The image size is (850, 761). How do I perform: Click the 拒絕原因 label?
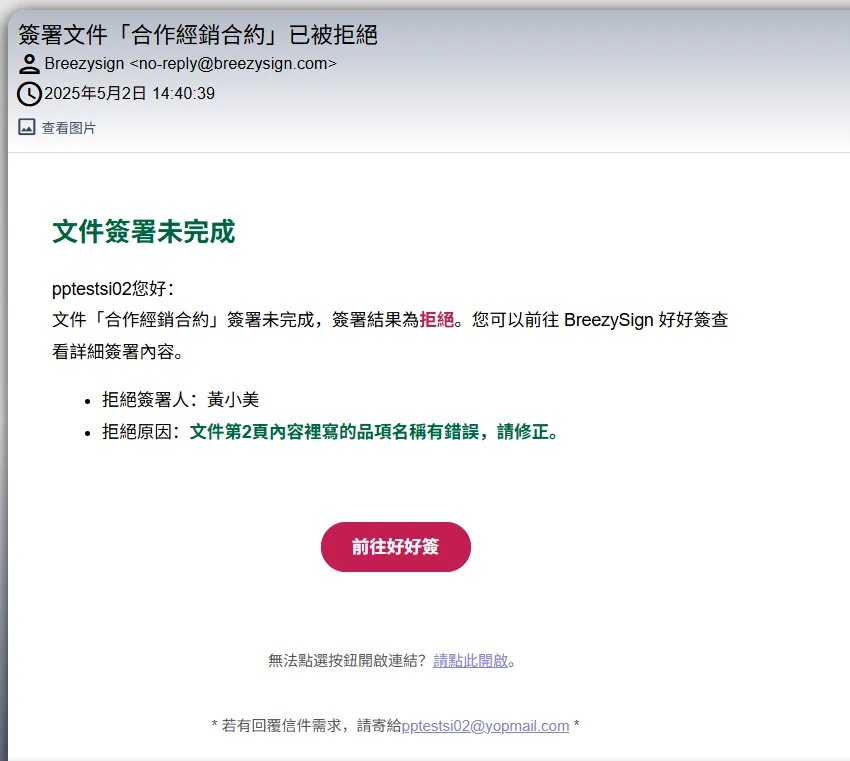point(141,432)
